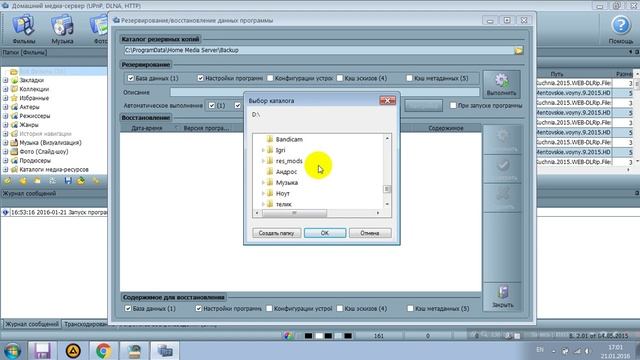640x360 pixels.
Task: Expand the res_mods folder node
Action: (263, 161)
